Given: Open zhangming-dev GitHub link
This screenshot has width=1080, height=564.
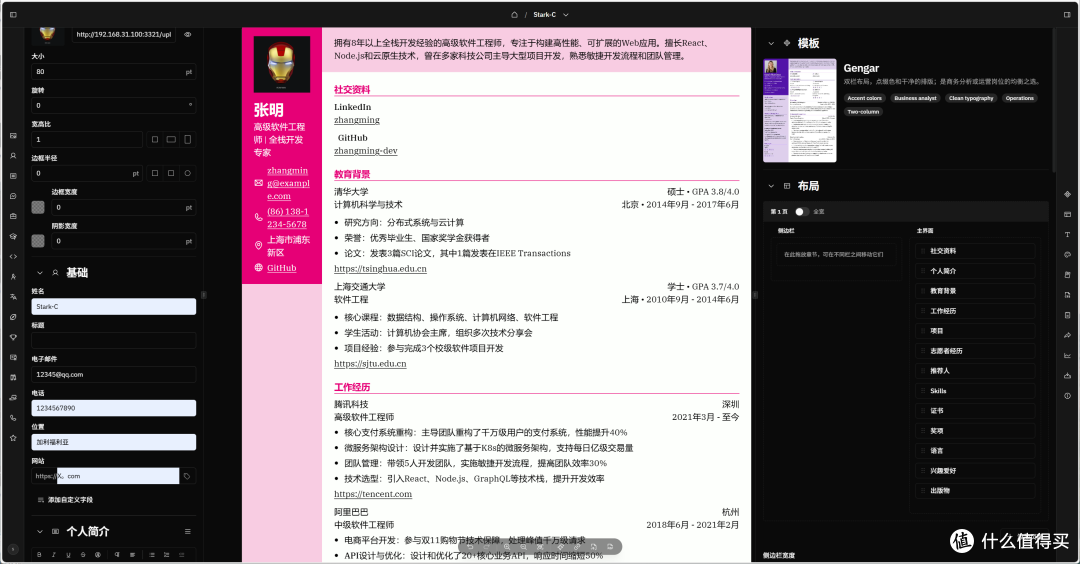Looking at the screenshot, I should (366, 151).
